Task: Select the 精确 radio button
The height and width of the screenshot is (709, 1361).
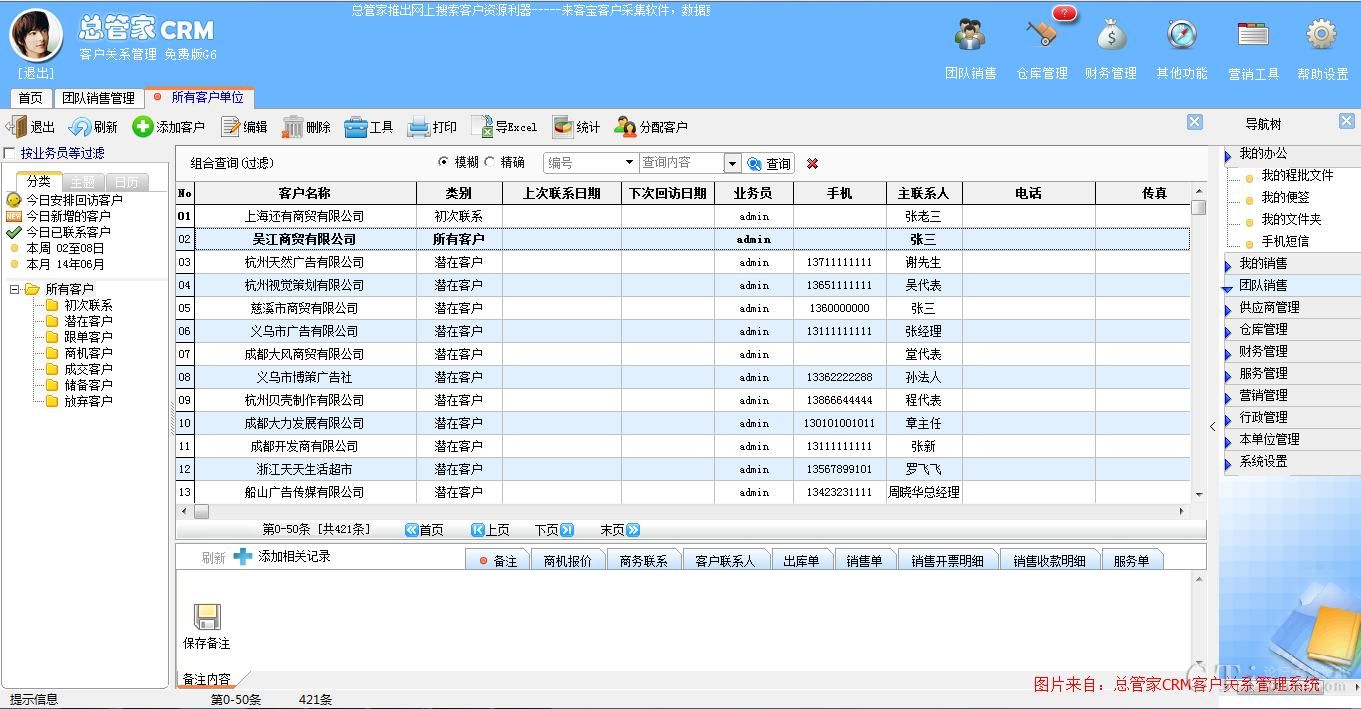Action: pos(490,162)
